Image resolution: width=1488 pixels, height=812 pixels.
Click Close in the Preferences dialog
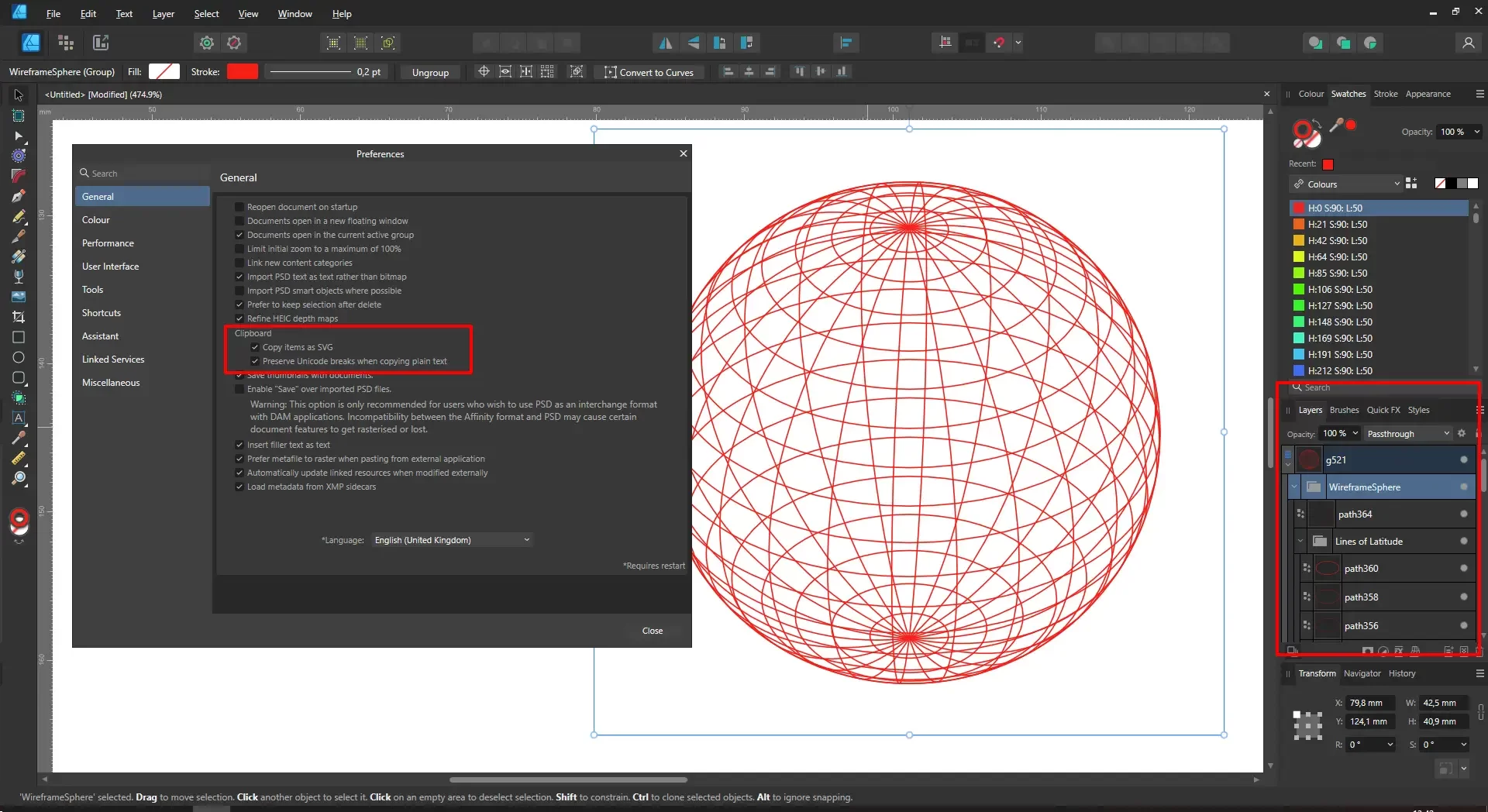coord(652,631)
